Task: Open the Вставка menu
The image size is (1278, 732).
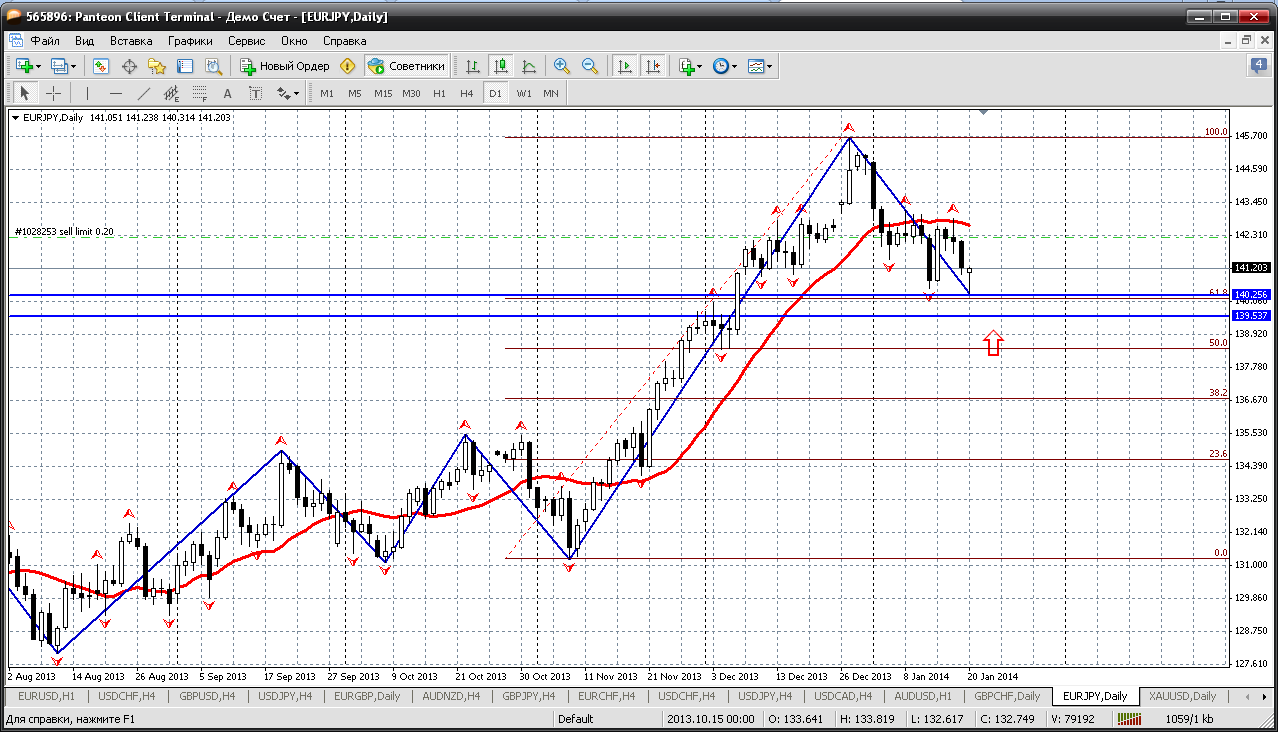Action: click(131, 41)
